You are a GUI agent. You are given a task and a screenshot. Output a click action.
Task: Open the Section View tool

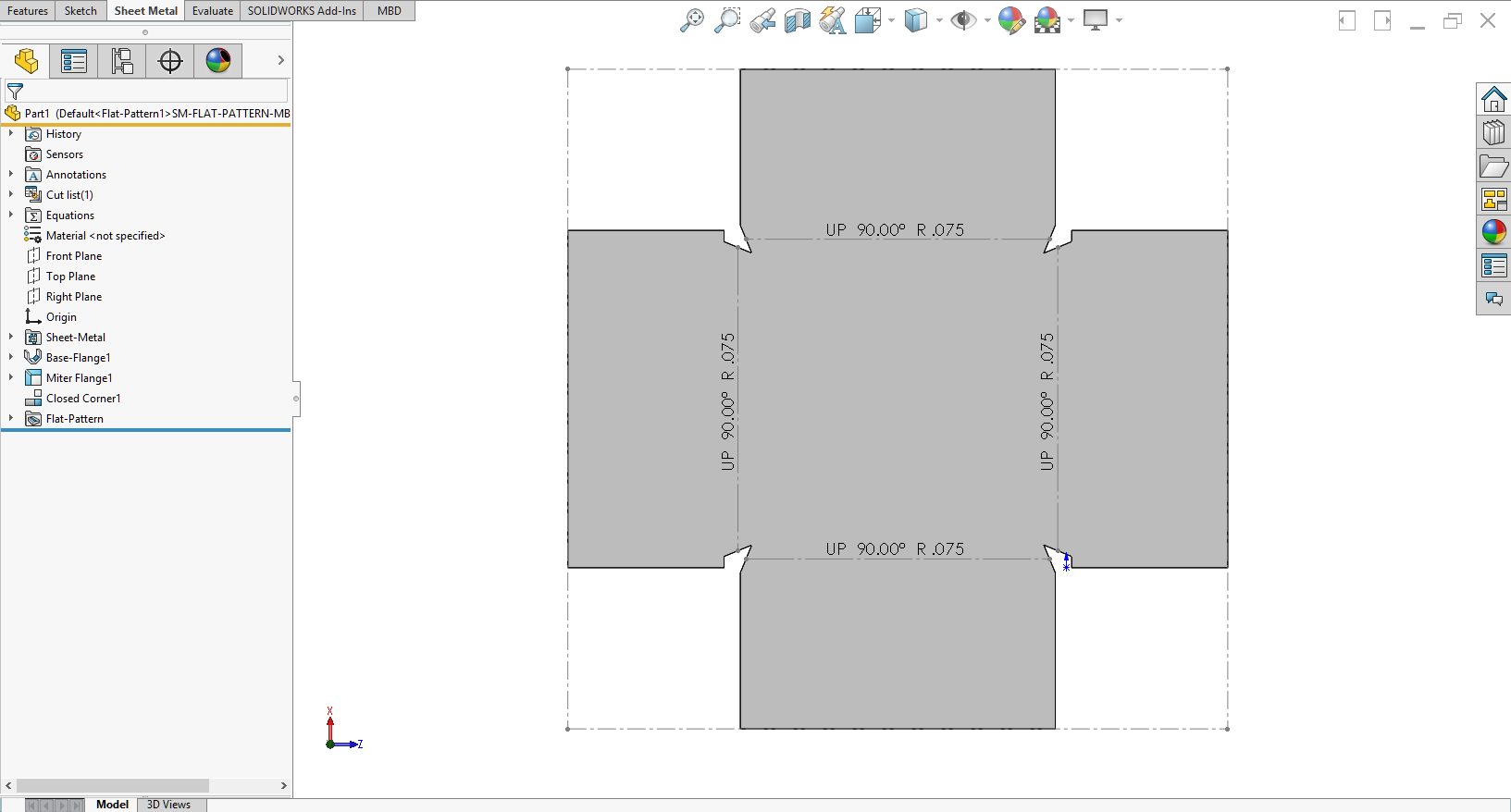tap(797, 20)
